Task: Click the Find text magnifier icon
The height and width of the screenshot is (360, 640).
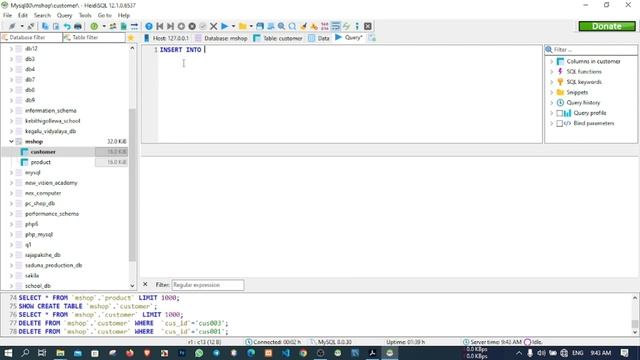Action: click(x=282, y=26)
